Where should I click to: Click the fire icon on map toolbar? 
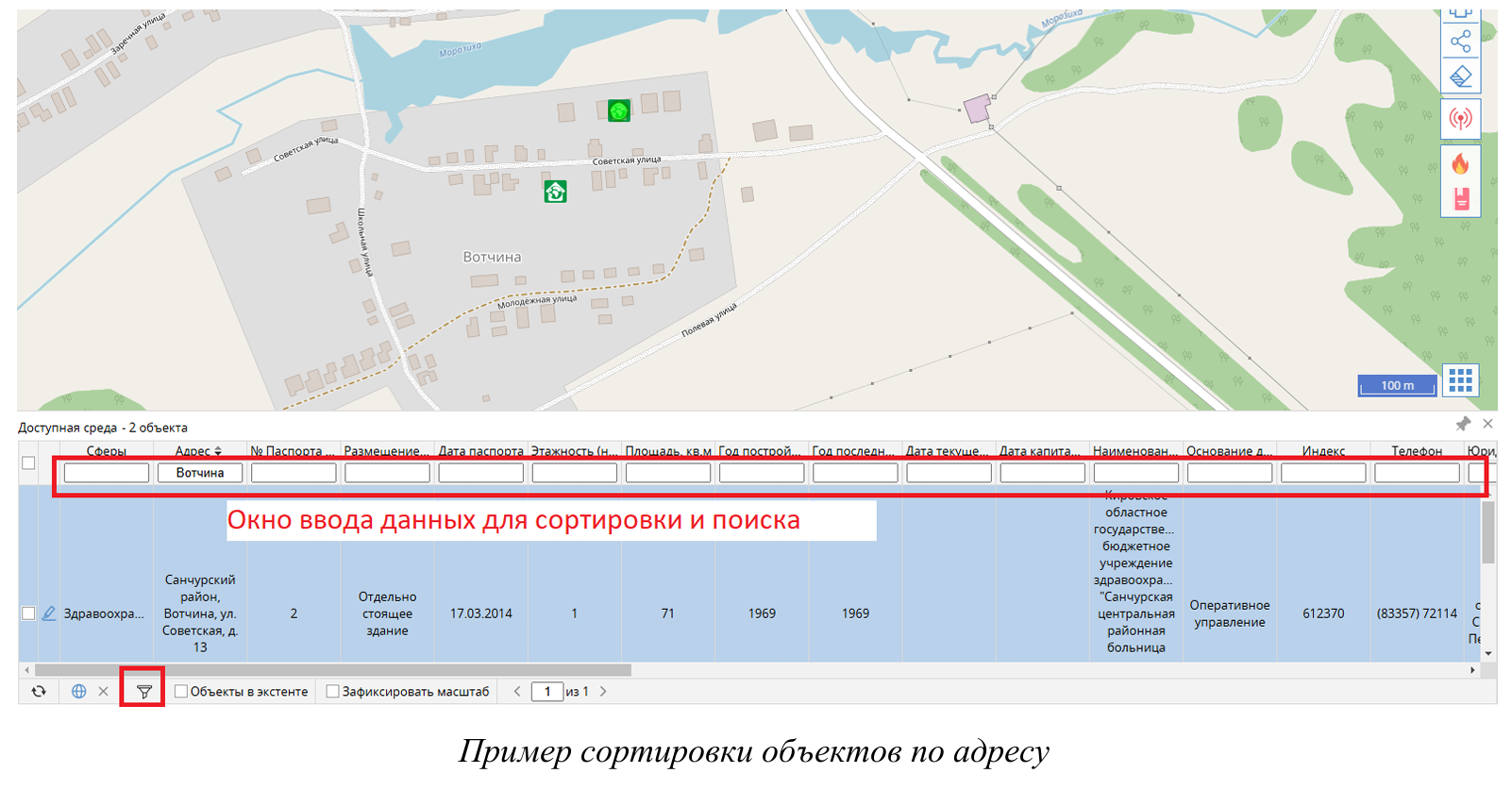tap(1460, 164)
